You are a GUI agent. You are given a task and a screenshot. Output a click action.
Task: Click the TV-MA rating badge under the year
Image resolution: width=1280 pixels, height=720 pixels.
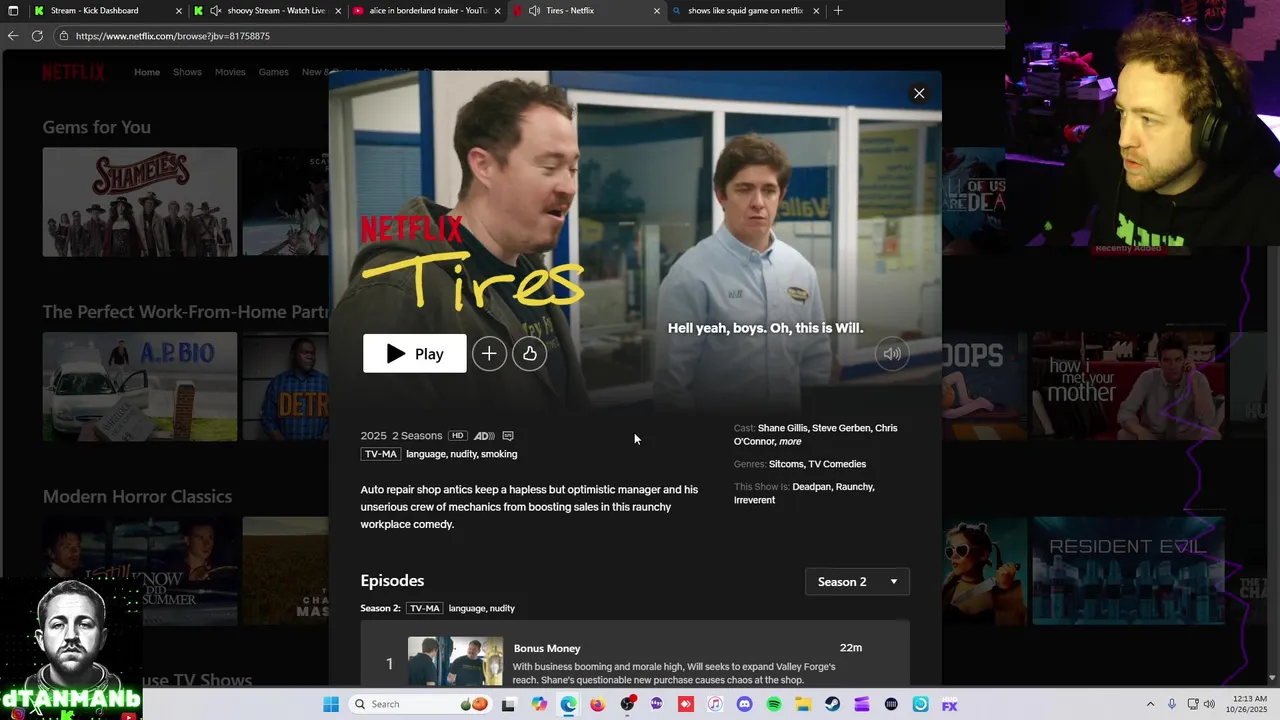pos(380,454)
